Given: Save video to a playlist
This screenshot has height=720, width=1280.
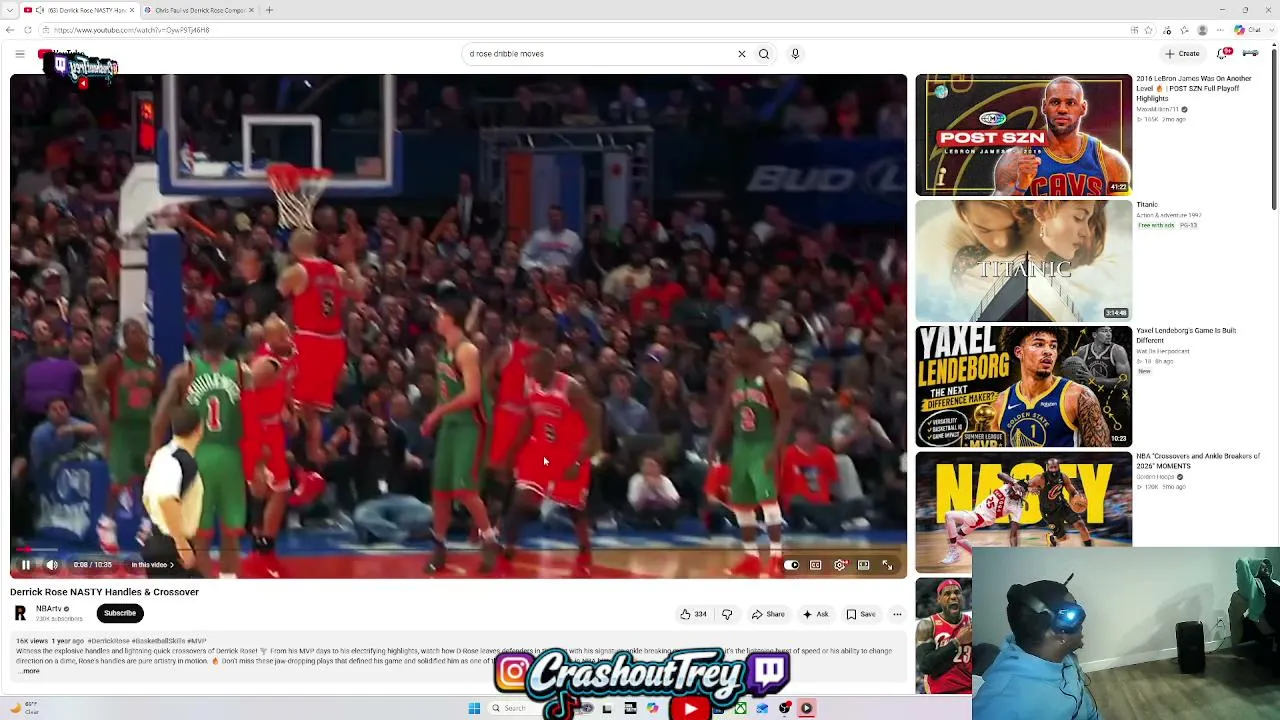Looking at the screenshot, I should pos(861,614).
